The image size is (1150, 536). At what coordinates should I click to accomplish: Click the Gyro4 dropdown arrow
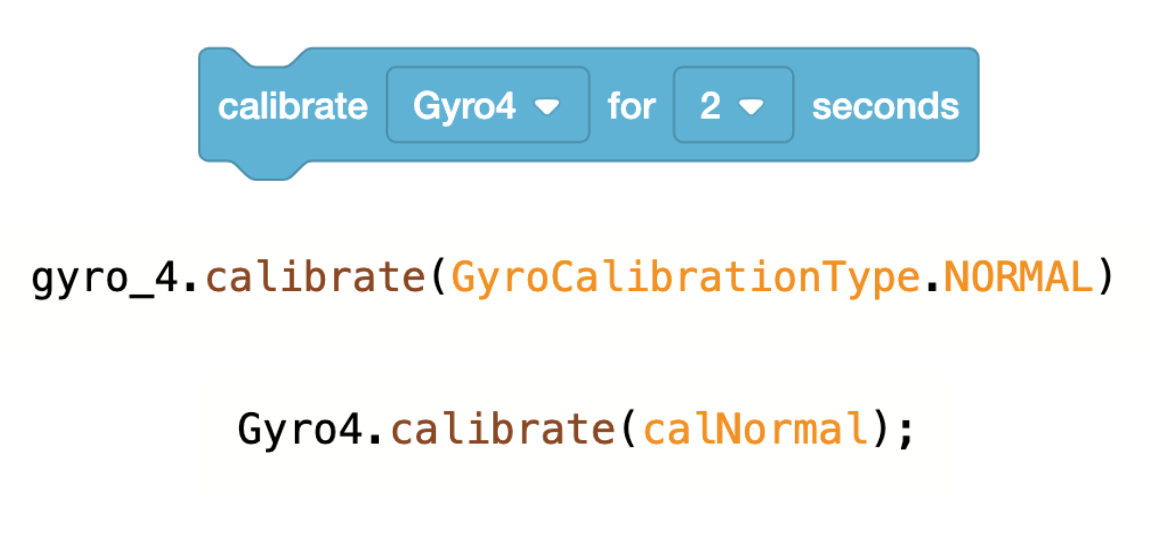(547, 108)
